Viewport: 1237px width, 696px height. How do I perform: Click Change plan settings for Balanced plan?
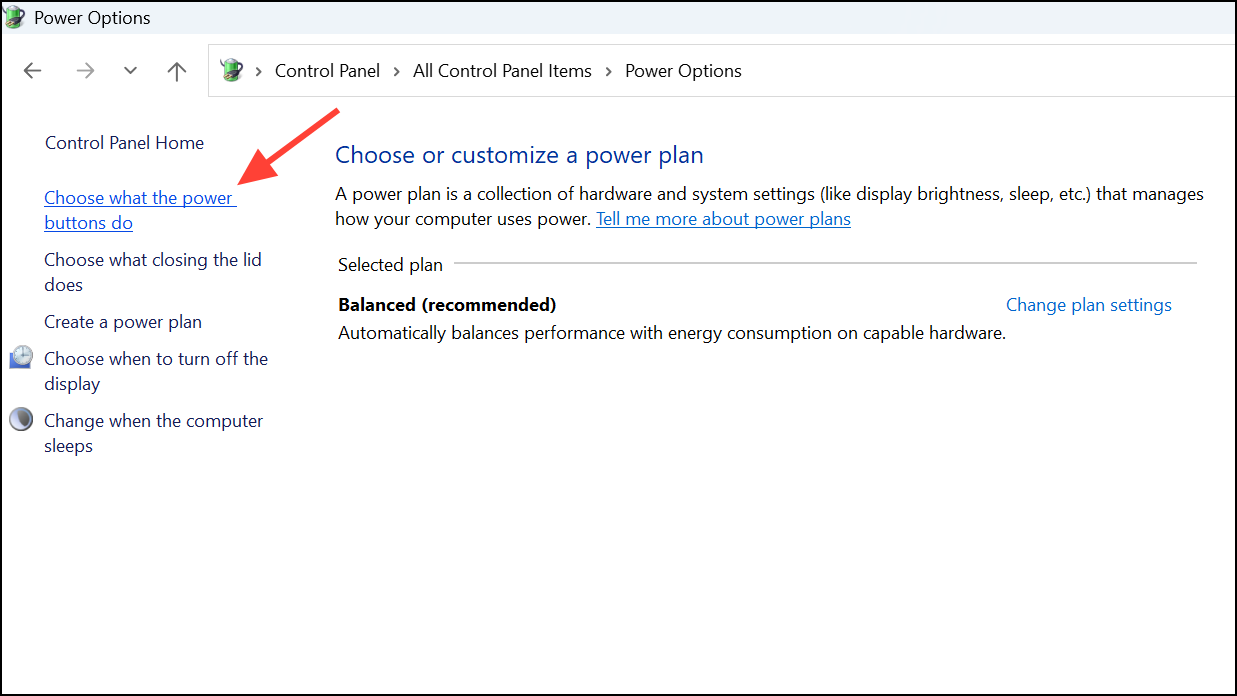[1088, 304]
